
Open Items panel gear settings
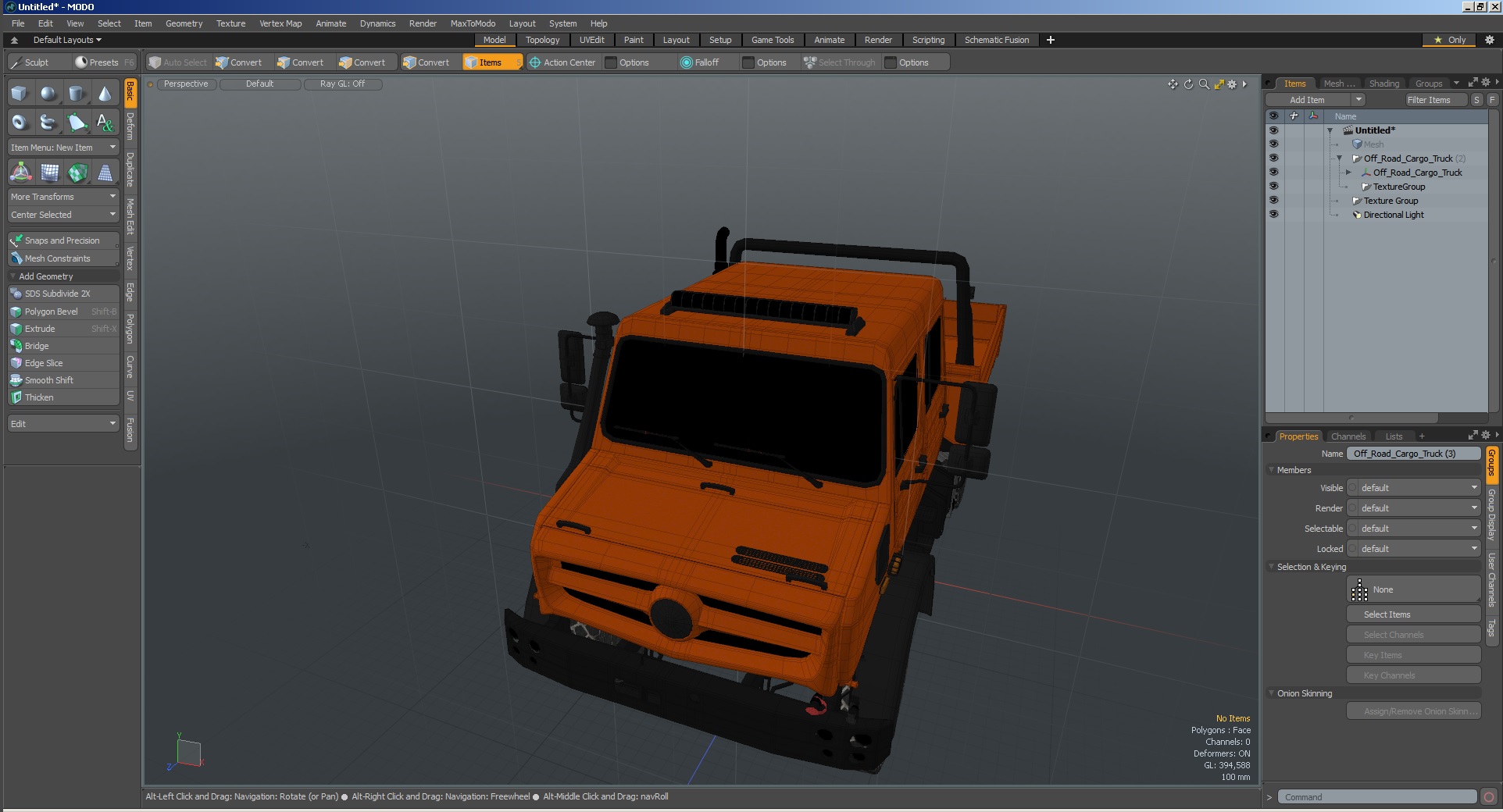(x=1485, y=82)
